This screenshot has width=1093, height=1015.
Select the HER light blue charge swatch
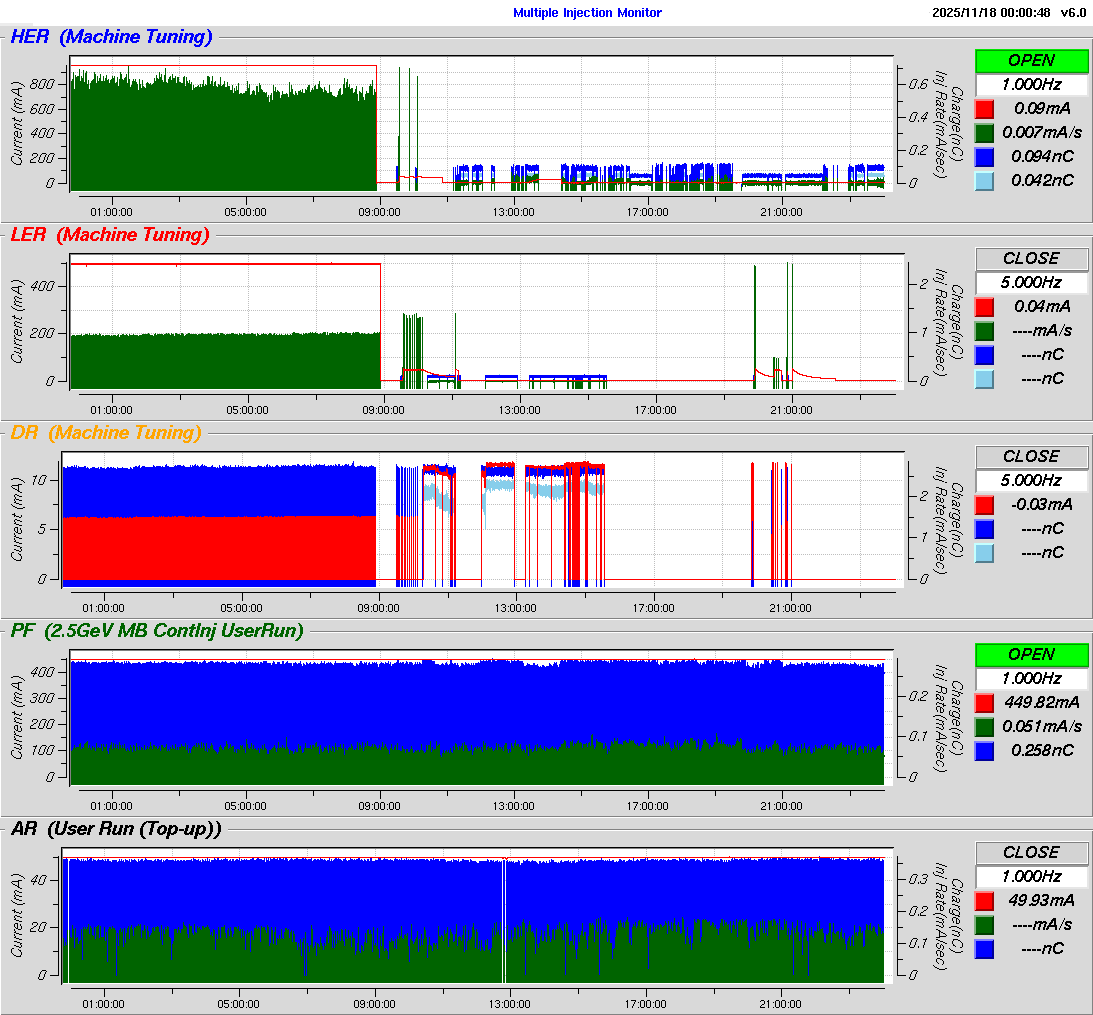click(984, 181)
